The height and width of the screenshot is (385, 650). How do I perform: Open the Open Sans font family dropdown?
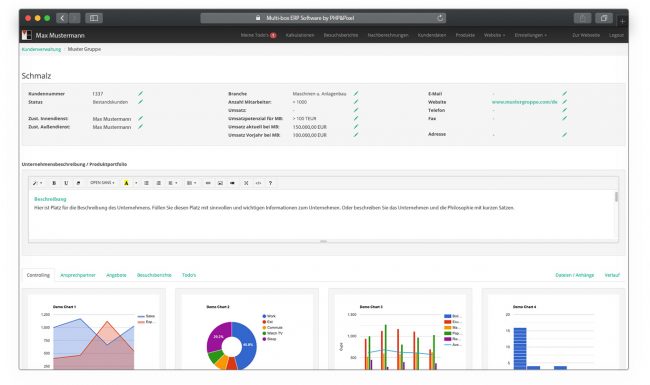pyautogui.click(x=102, y=183)
